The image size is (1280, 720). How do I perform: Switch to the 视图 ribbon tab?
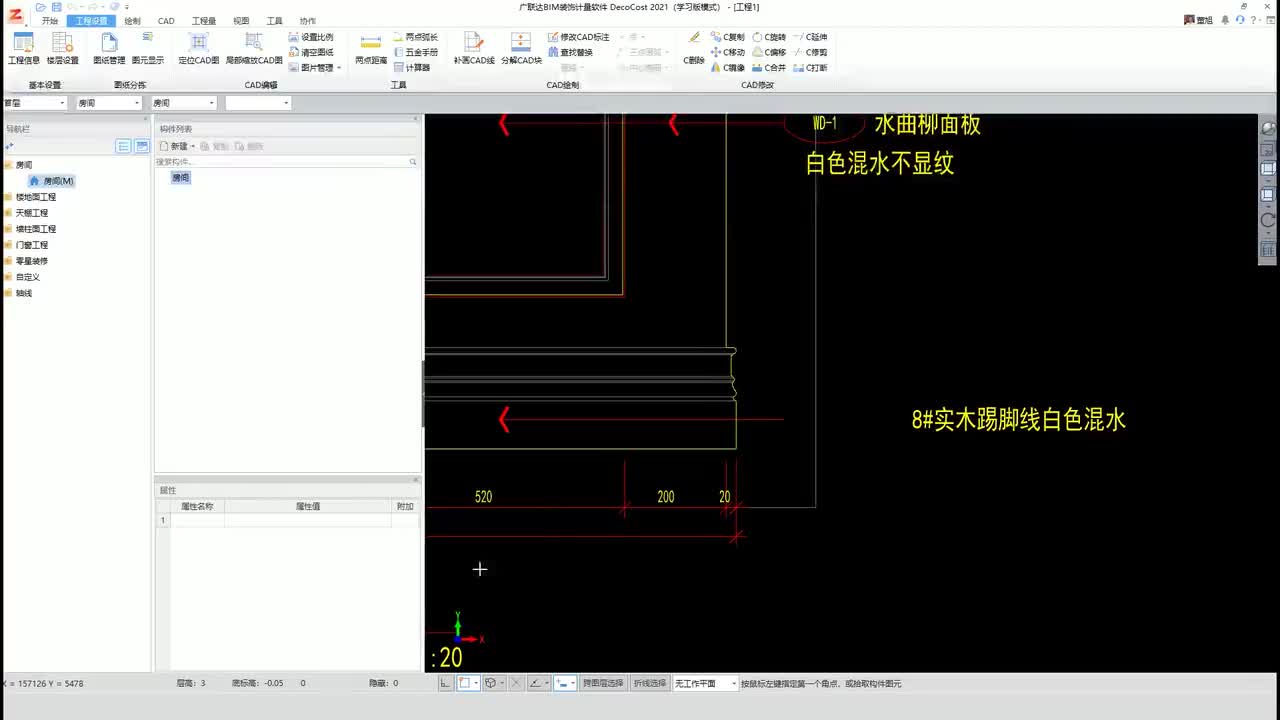[x=241, y=21]
